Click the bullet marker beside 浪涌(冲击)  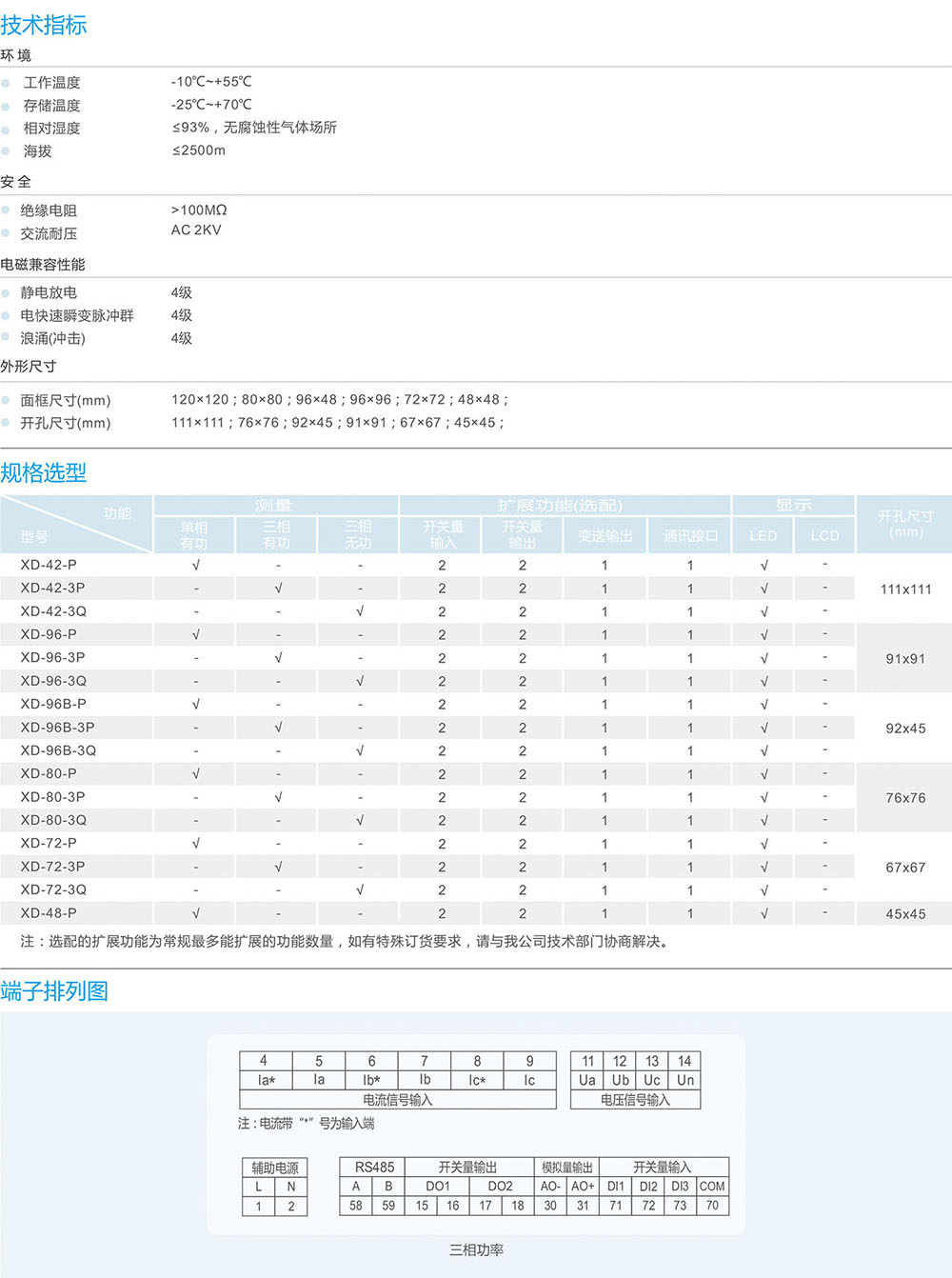[6, 339]
